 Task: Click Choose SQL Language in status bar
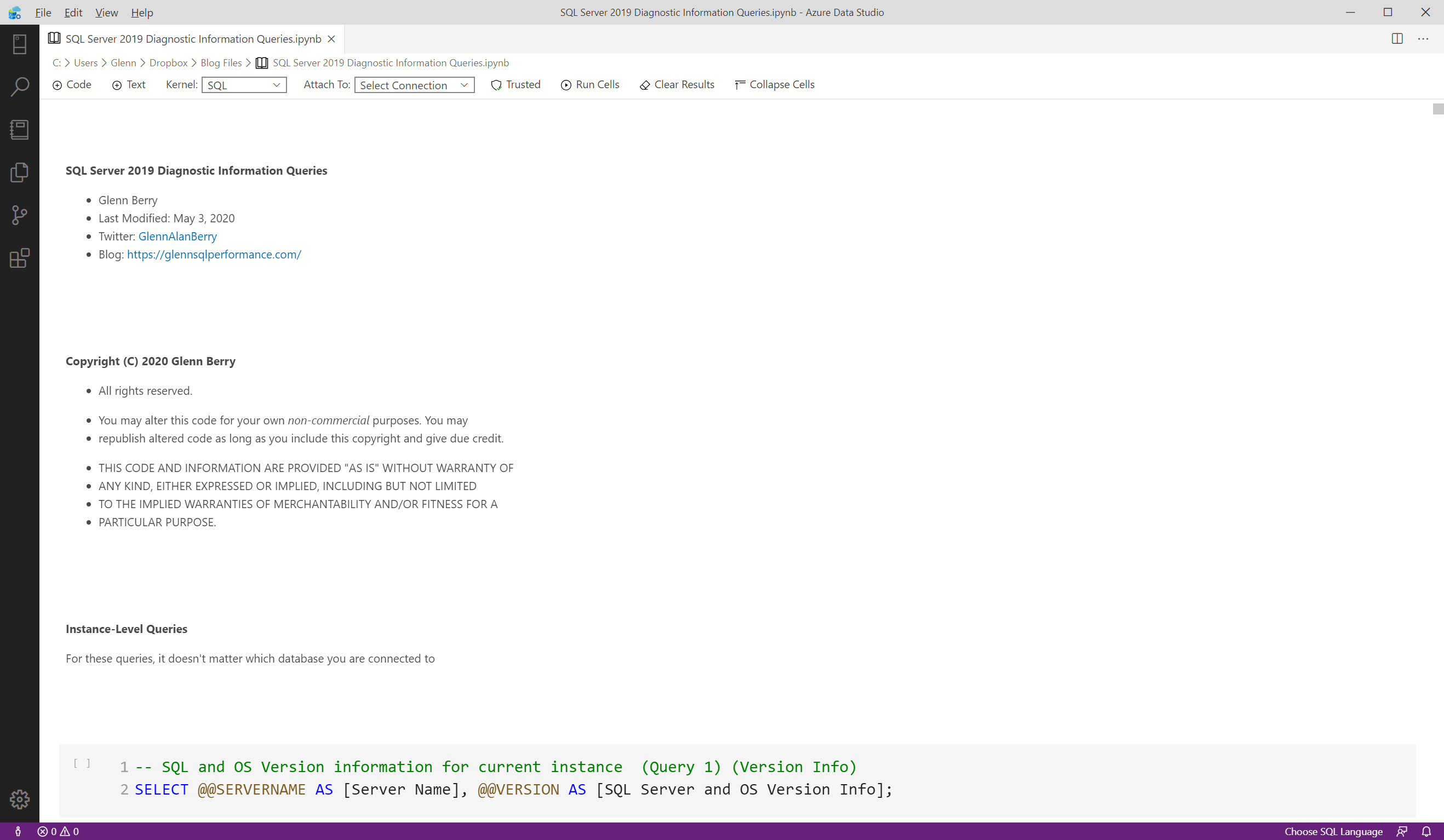[1333, 831]
